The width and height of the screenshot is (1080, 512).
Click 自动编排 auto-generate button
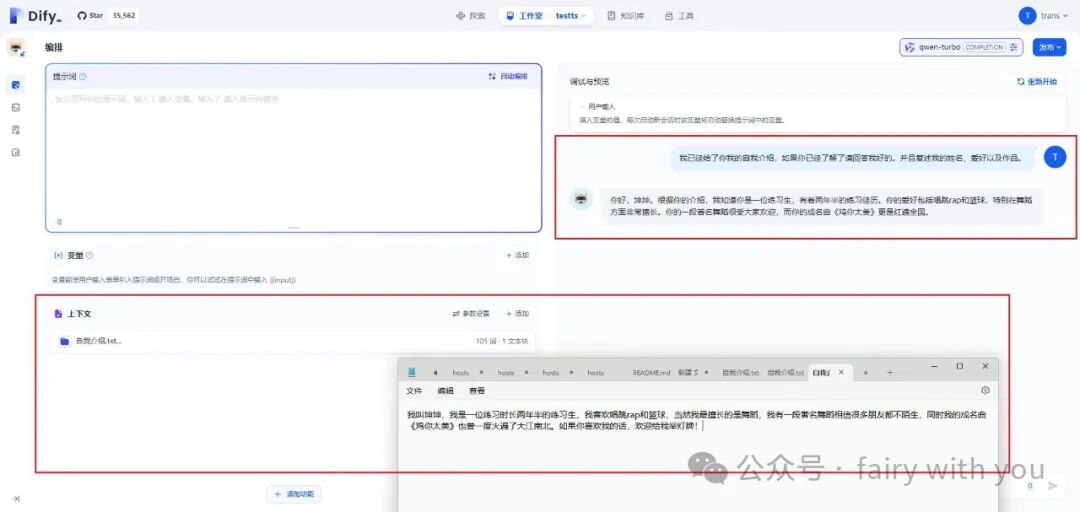[x=508, y=76]
